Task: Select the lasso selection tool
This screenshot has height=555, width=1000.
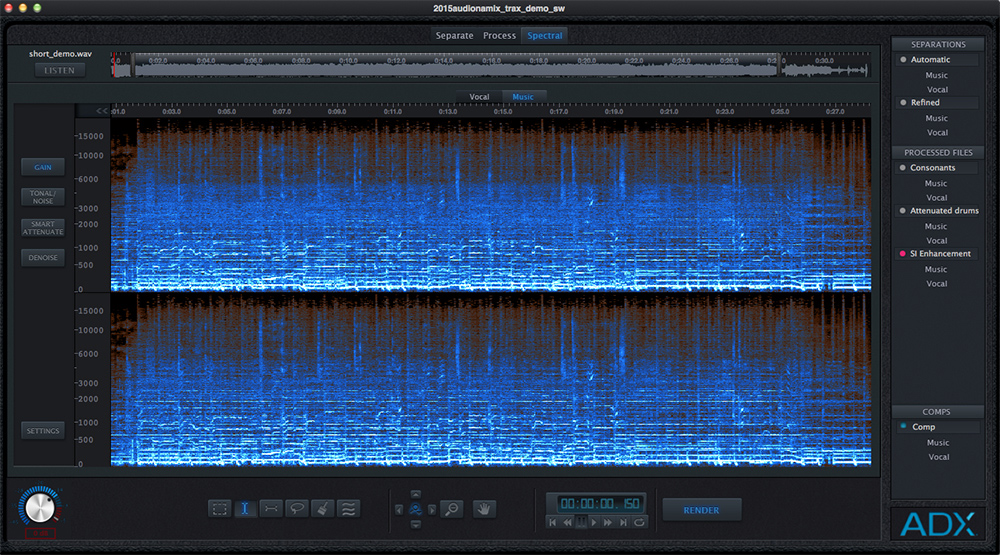Action: 297,509
